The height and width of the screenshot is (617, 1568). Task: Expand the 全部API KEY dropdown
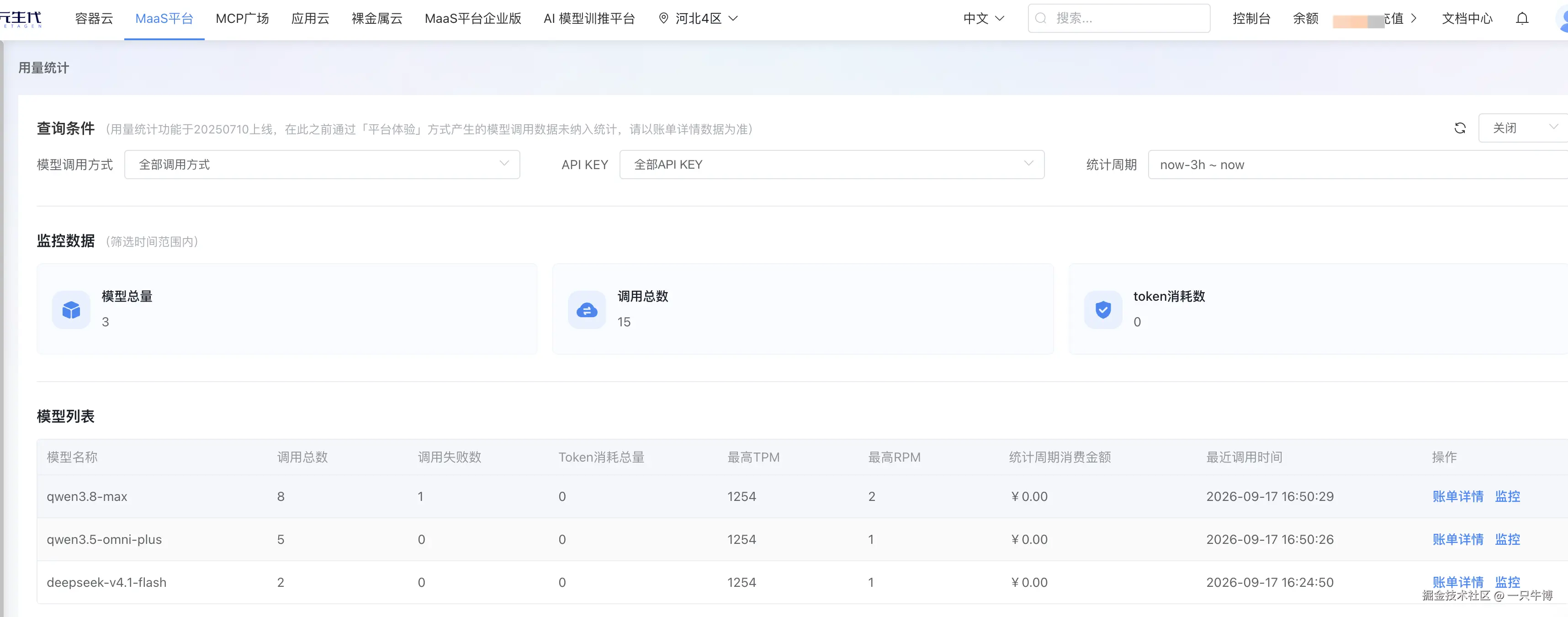pos(832,165)
